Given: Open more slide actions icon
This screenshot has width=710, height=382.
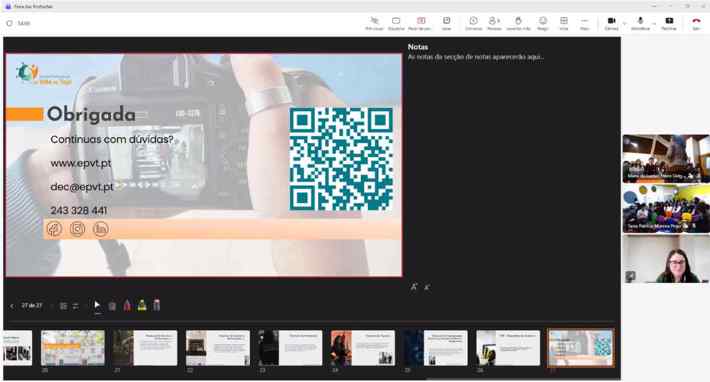Looking at the screenshot, I should (76, 306).
